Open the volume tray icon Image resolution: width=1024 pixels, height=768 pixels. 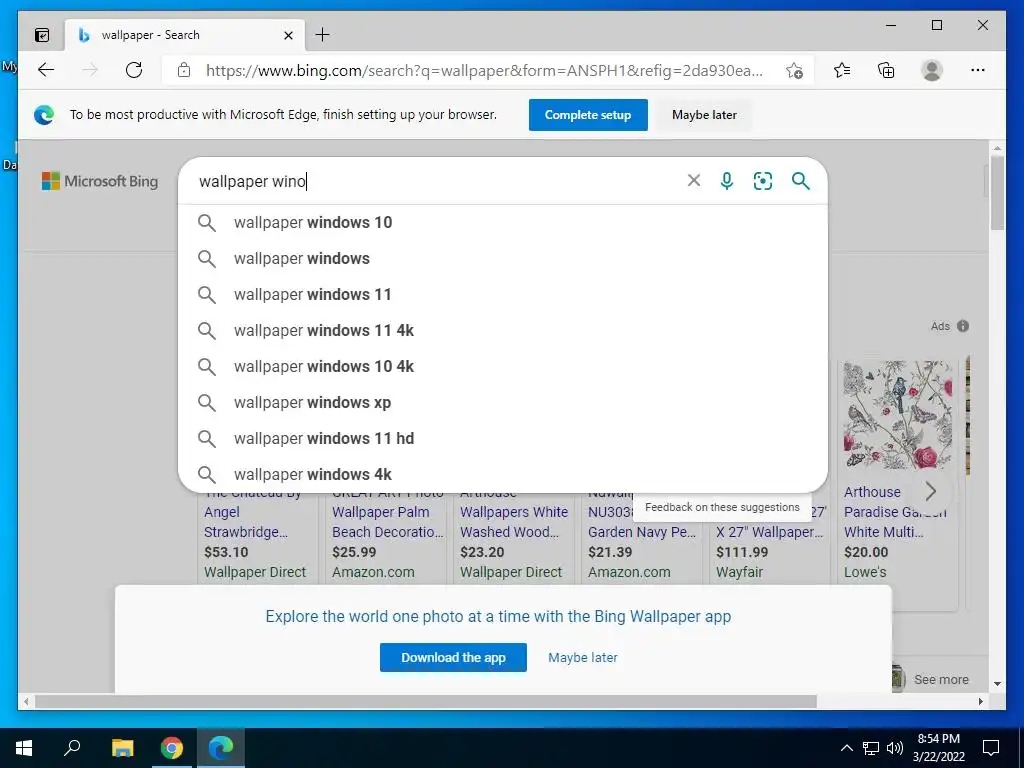point(895,748)
